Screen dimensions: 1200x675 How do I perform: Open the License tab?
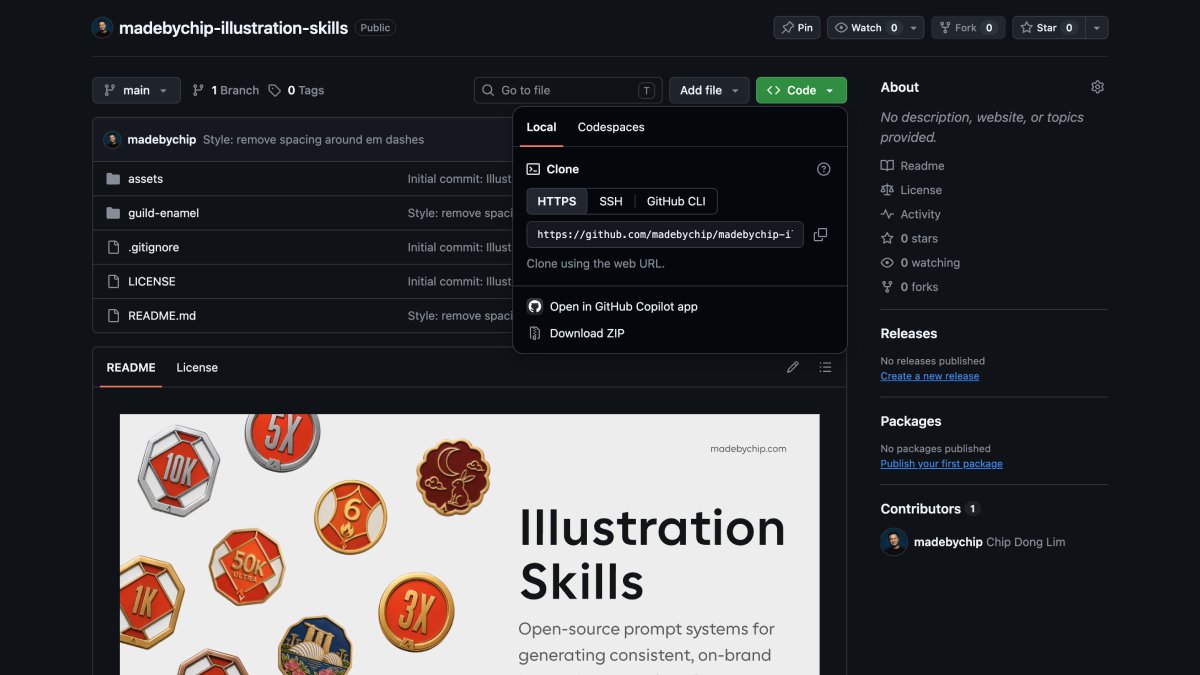point(197,367)
